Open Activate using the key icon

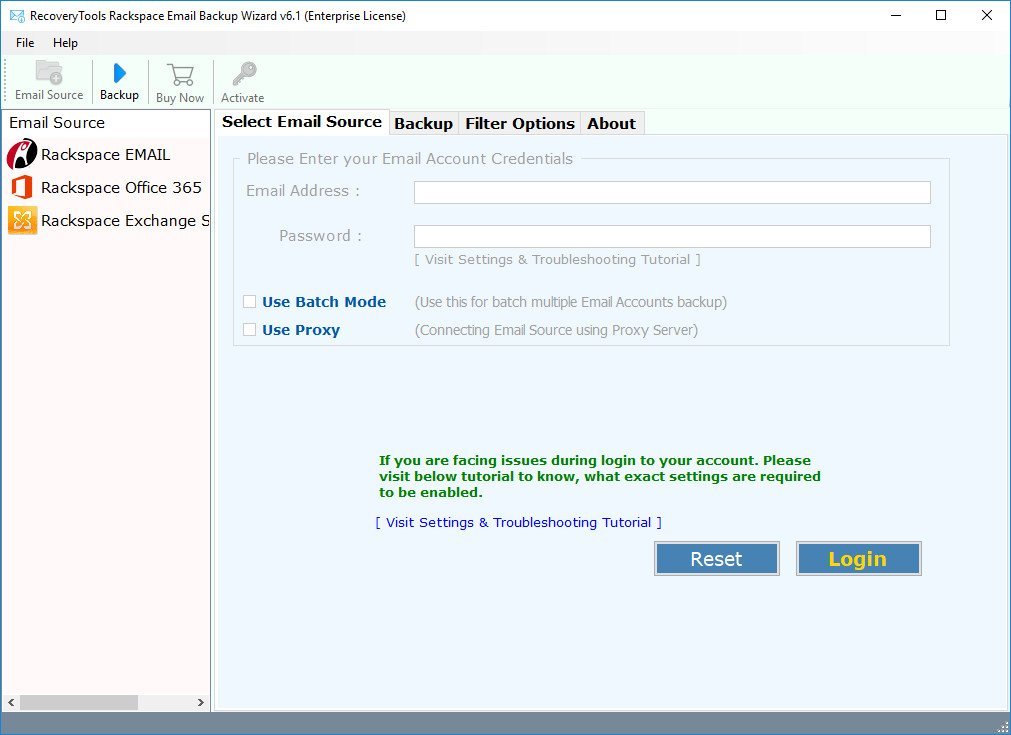pos(242,80)
